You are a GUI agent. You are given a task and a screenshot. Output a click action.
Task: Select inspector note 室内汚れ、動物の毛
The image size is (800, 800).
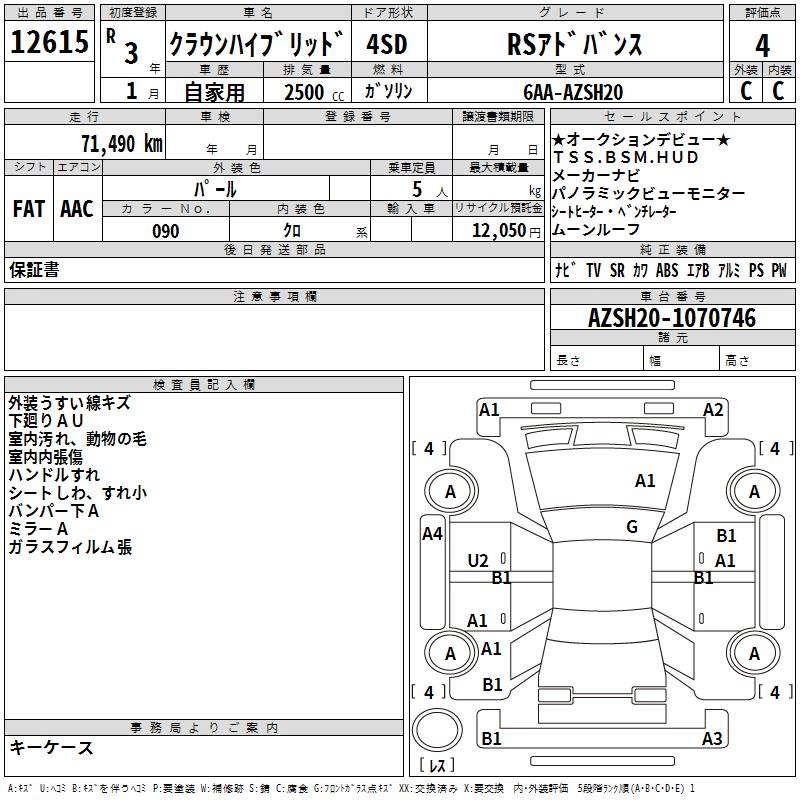[78, 439]
